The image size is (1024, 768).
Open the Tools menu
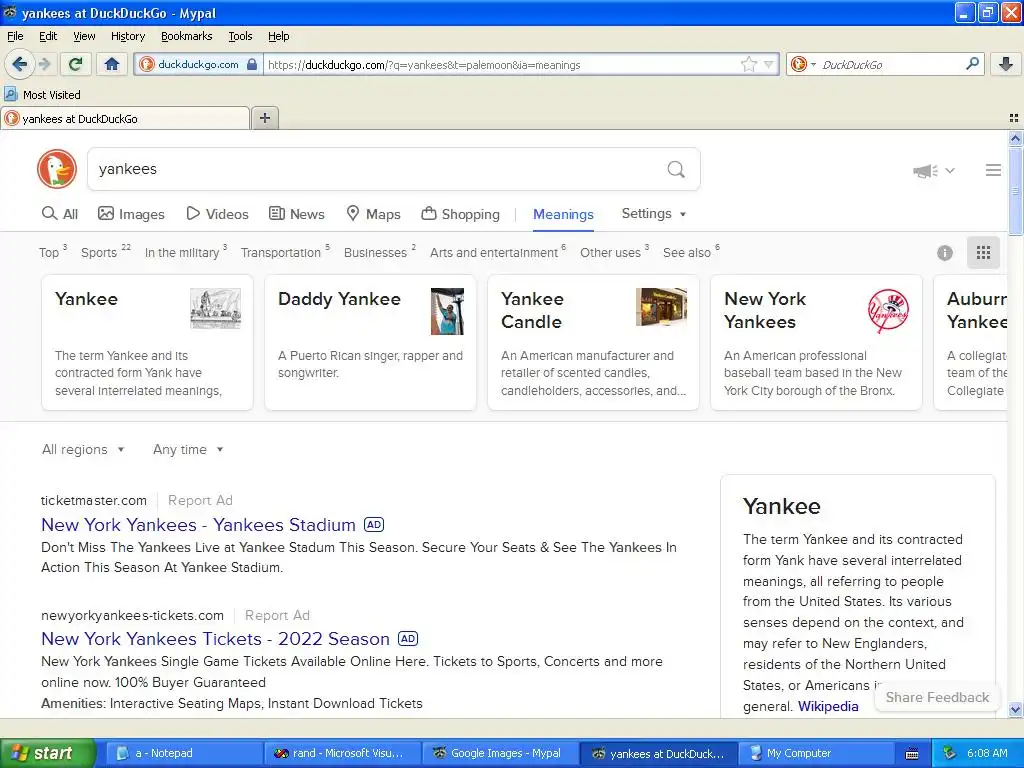[240, 36]
